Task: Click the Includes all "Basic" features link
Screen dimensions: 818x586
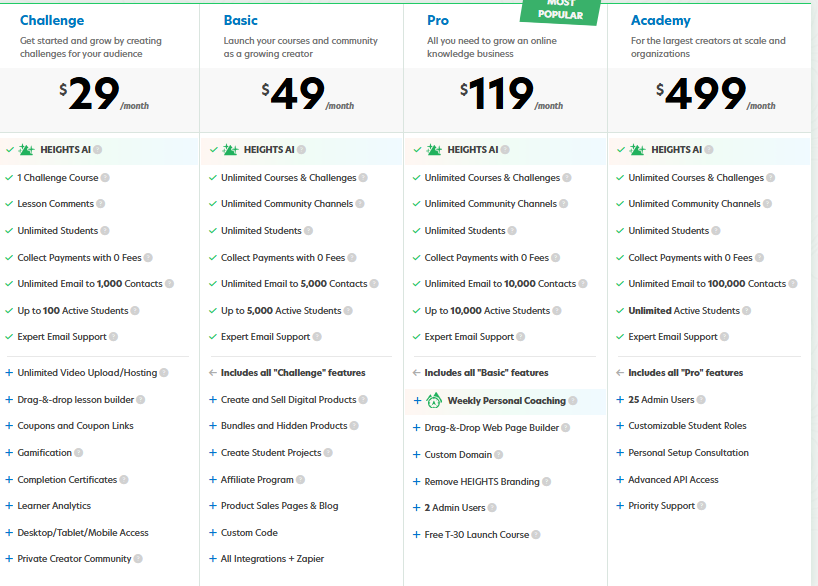Action: pos(486,373)
